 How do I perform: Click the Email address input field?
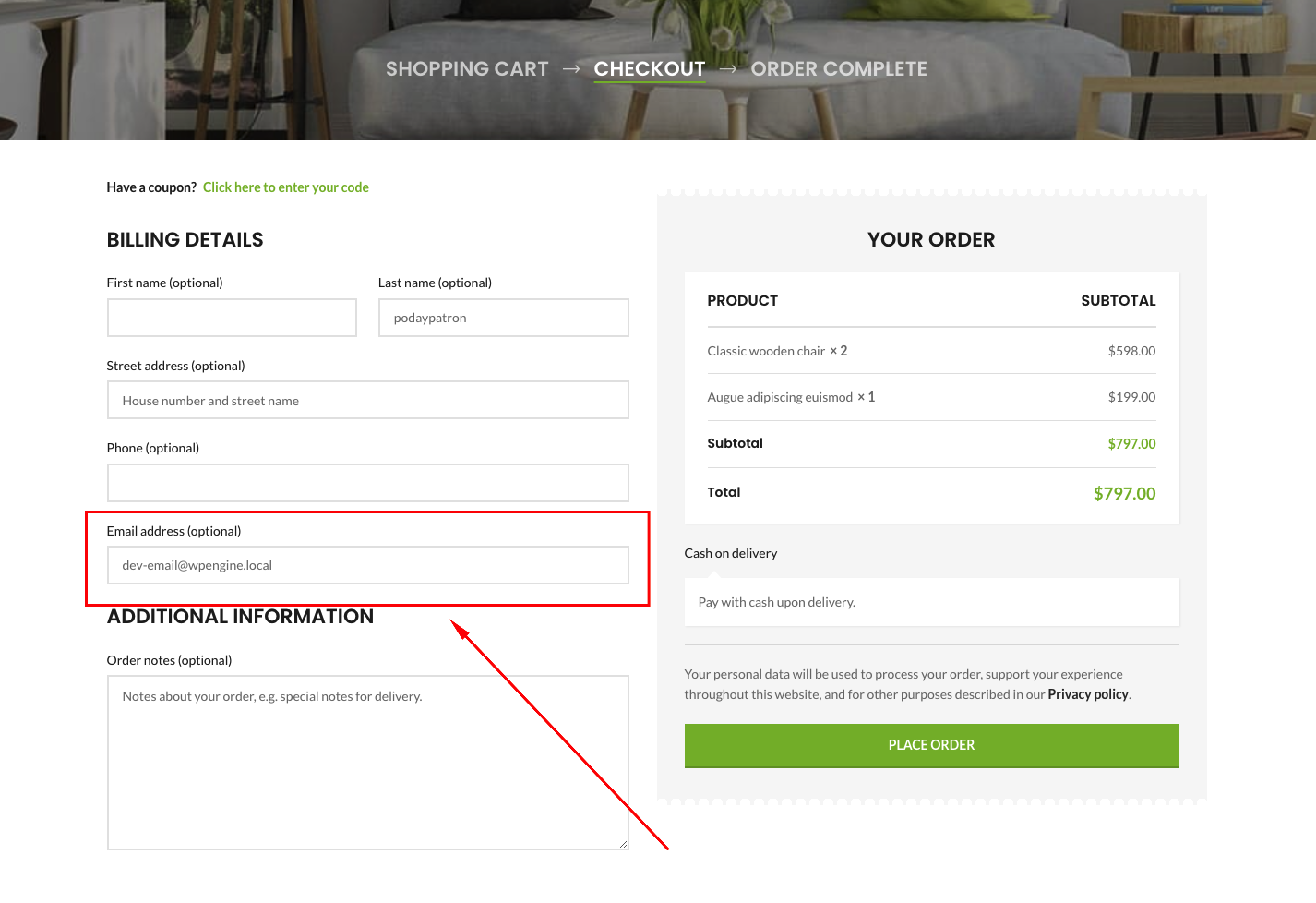pyautogui.click(x=367, y=565)
